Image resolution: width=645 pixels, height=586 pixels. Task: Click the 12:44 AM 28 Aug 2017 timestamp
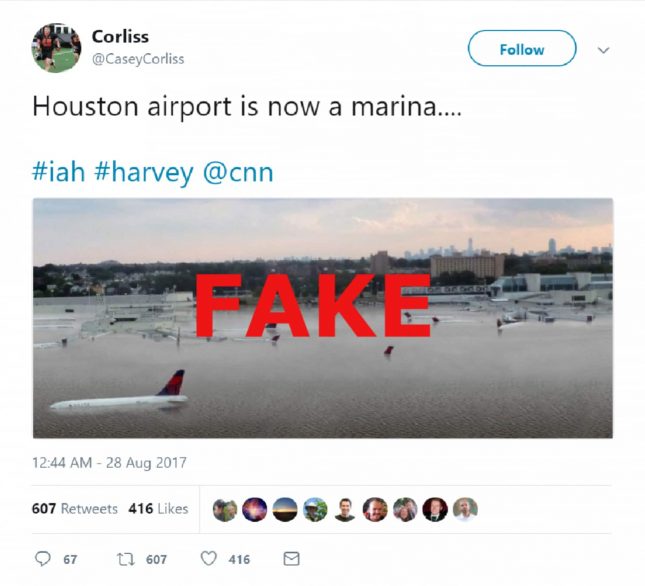tap(109, 463)
